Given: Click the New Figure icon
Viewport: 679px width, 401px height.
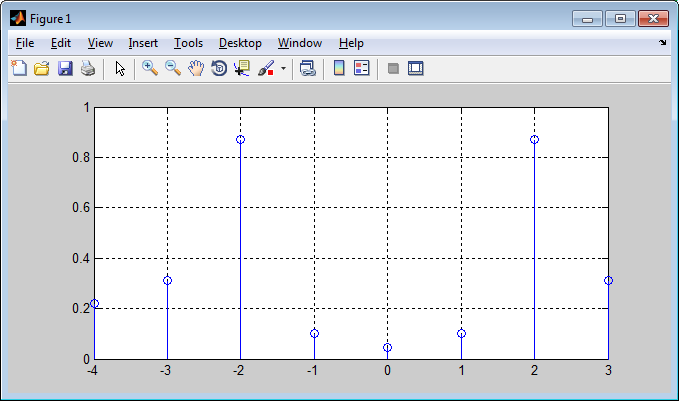Looking at the screenshot, I should click(x=19, y=68).
